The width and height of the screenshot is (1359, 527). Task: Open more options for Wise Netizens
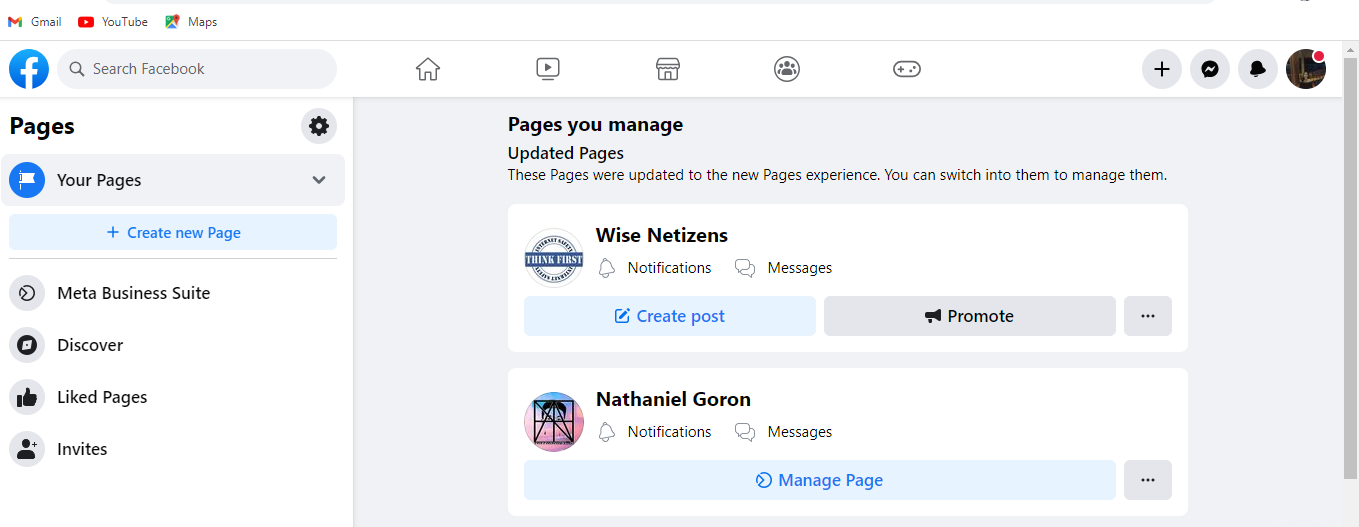(x=1147, y=316)
